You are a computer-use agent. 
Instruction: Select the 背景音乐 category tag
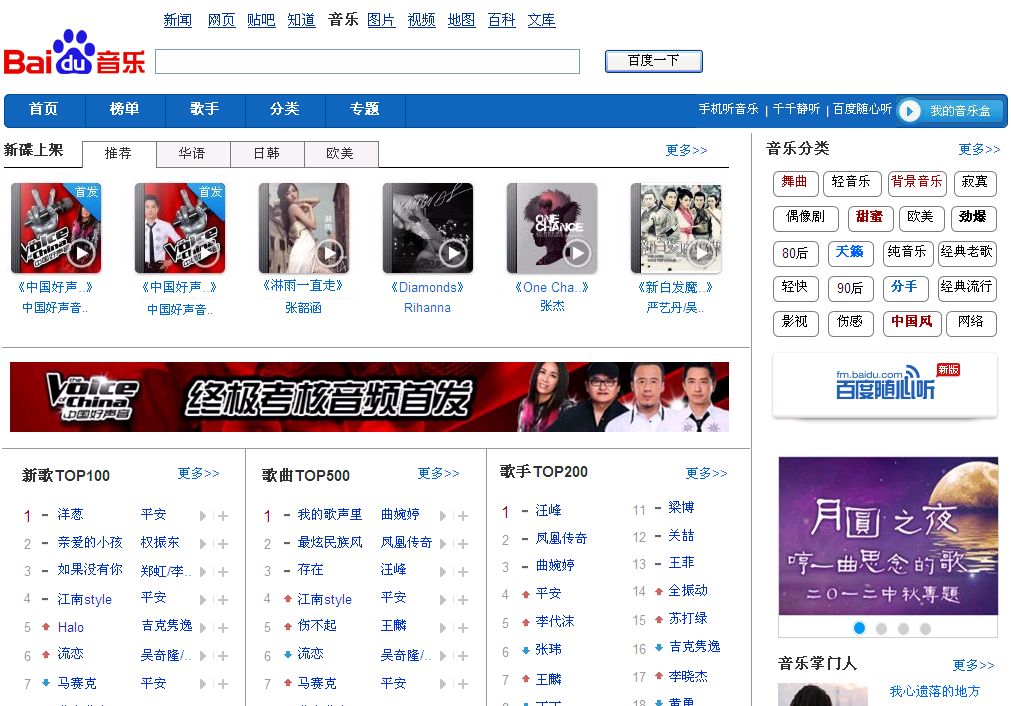click(x=917, y=182)
